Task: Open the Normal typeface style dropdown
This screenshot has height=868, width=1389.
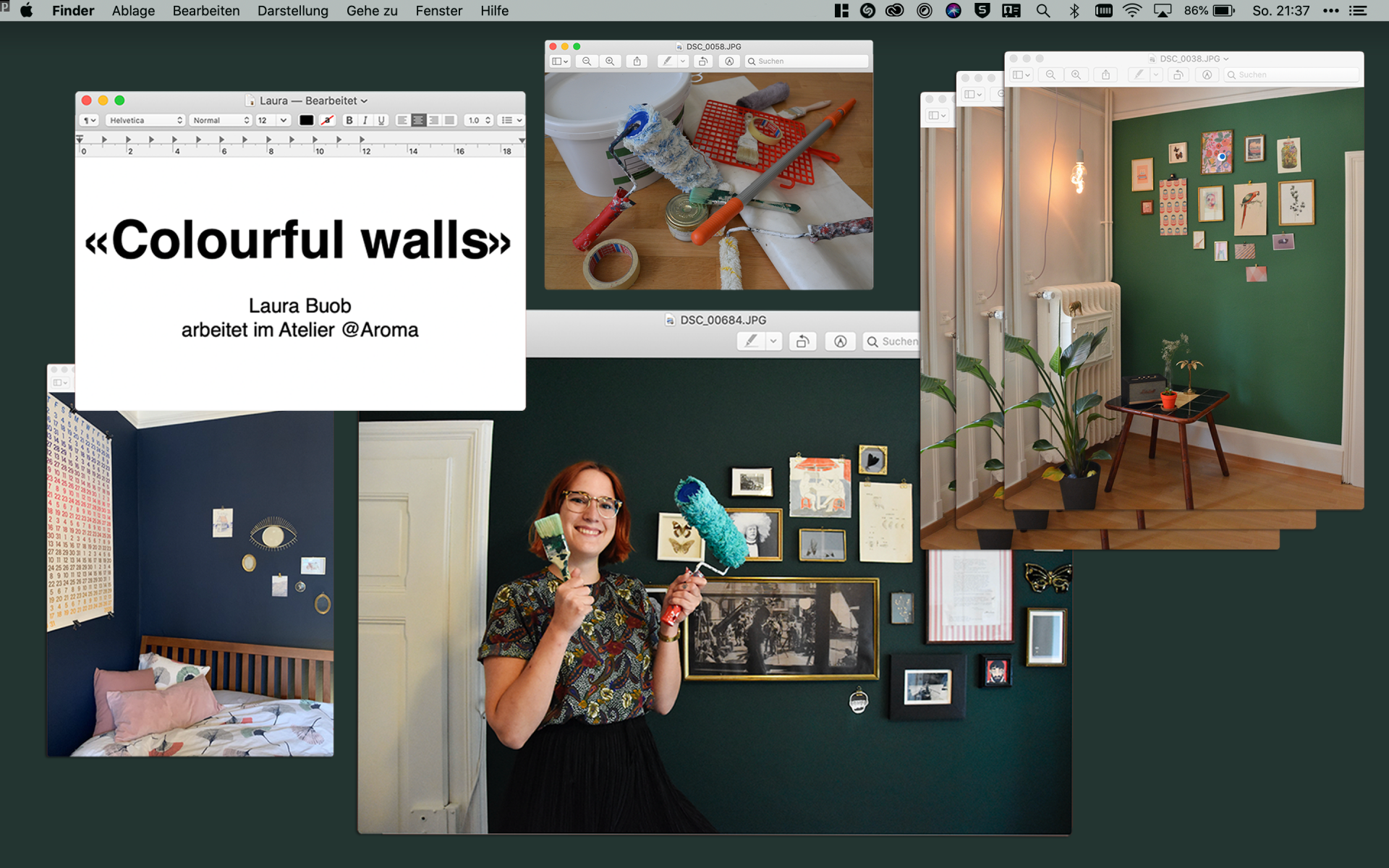Action: pos(221,120)
